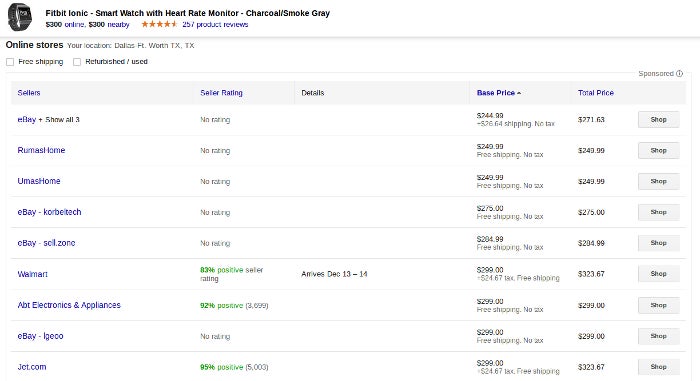The image size is (700, 381).
Task: Open RumasHome seller link
Action: [x=41, y=151]
